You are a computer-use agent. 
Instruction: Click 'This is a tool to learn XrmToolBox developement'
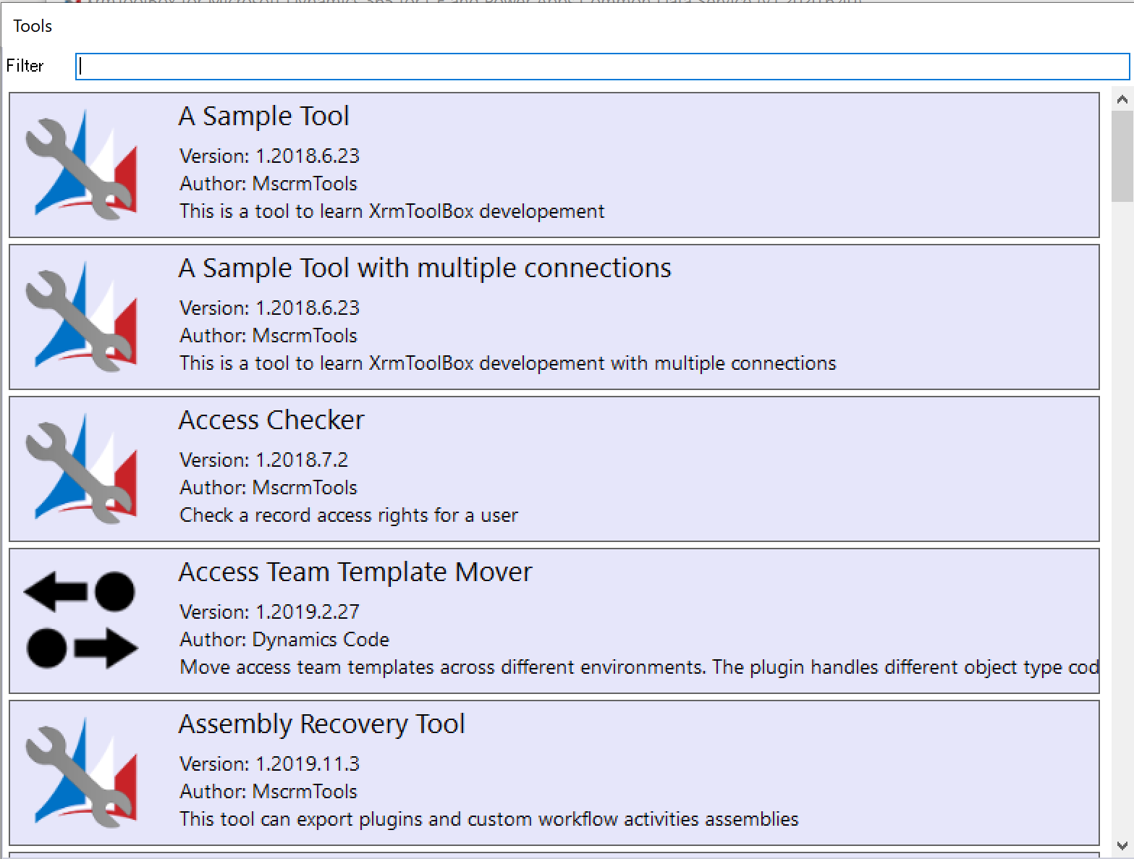(392, 211)
